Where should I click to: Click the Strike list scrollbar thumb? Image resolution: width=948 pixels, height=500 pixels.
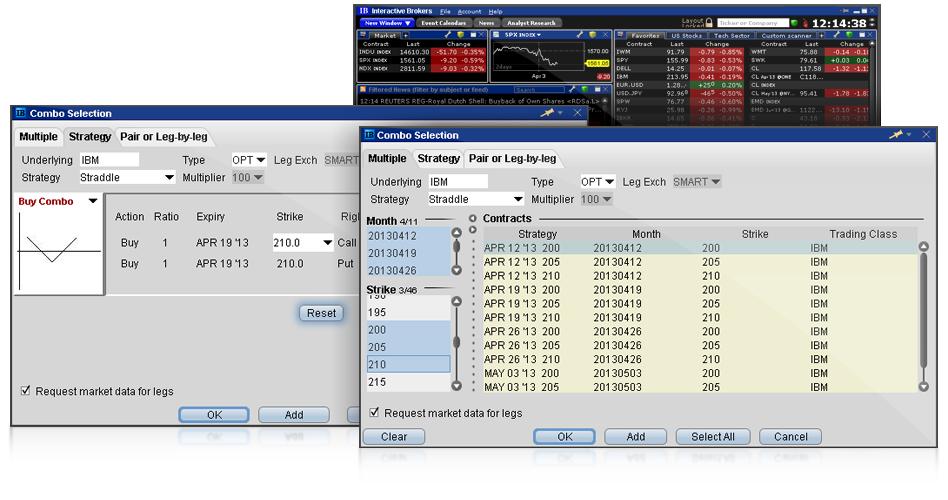[x=456, y=342]
